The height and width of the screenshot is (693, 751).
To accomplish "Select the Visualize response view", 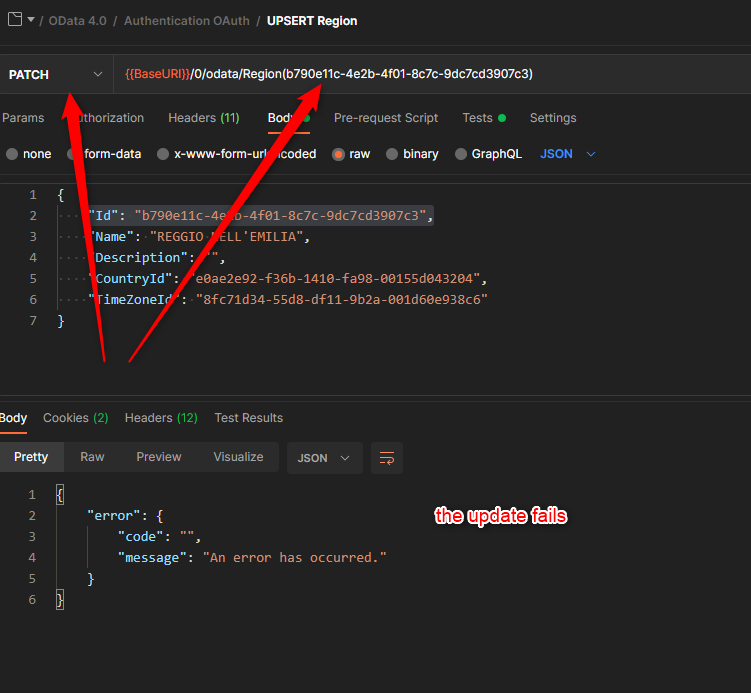I will point(238,457).
